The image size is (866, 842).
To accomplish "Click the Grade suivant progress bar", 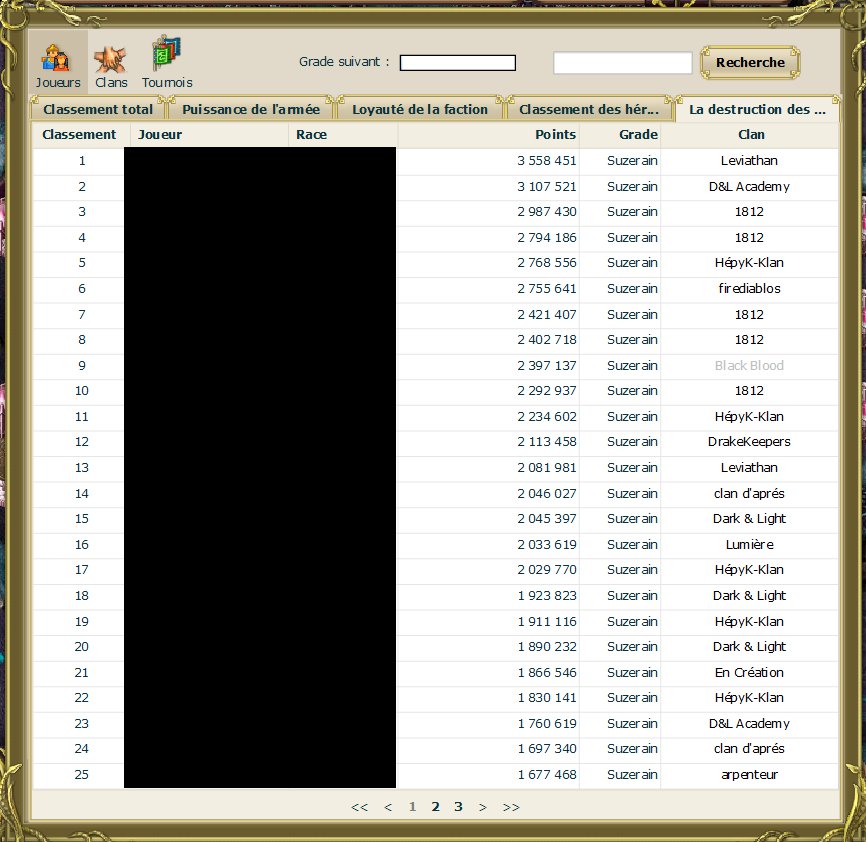I will 457,63.
